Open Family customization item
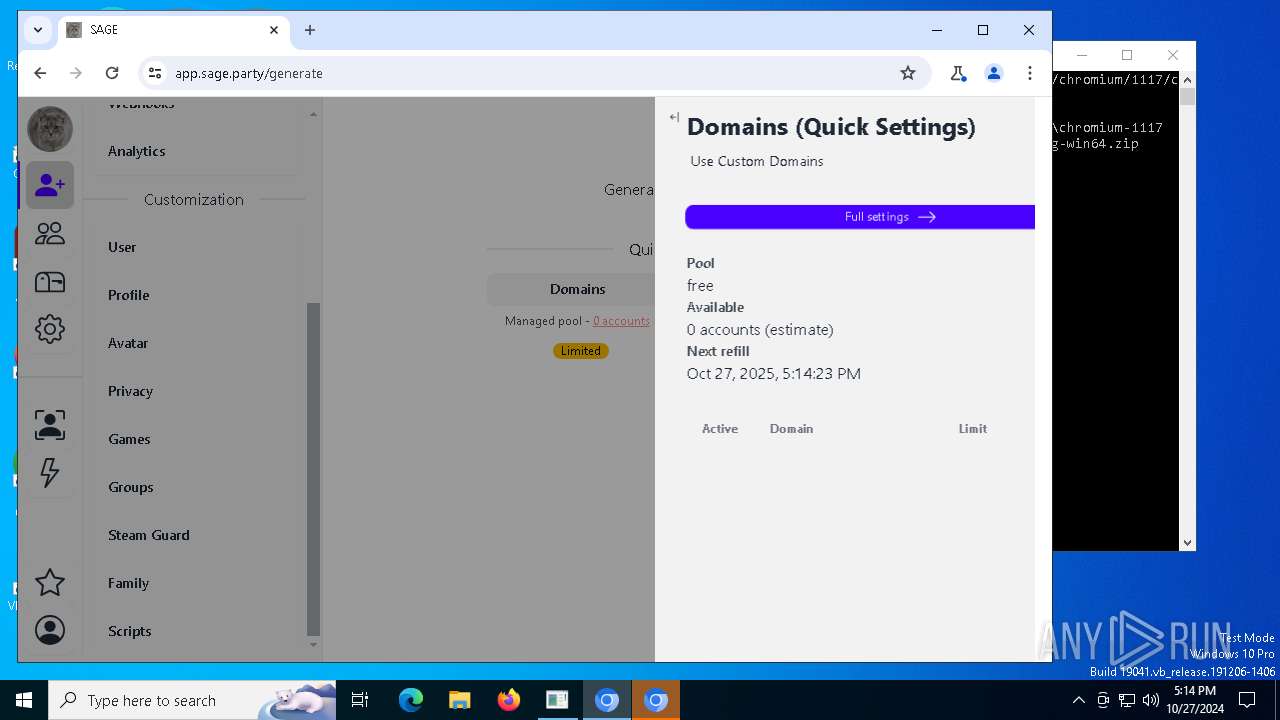The width and height of the screenshot is (1280, 720). pos(128,583)
